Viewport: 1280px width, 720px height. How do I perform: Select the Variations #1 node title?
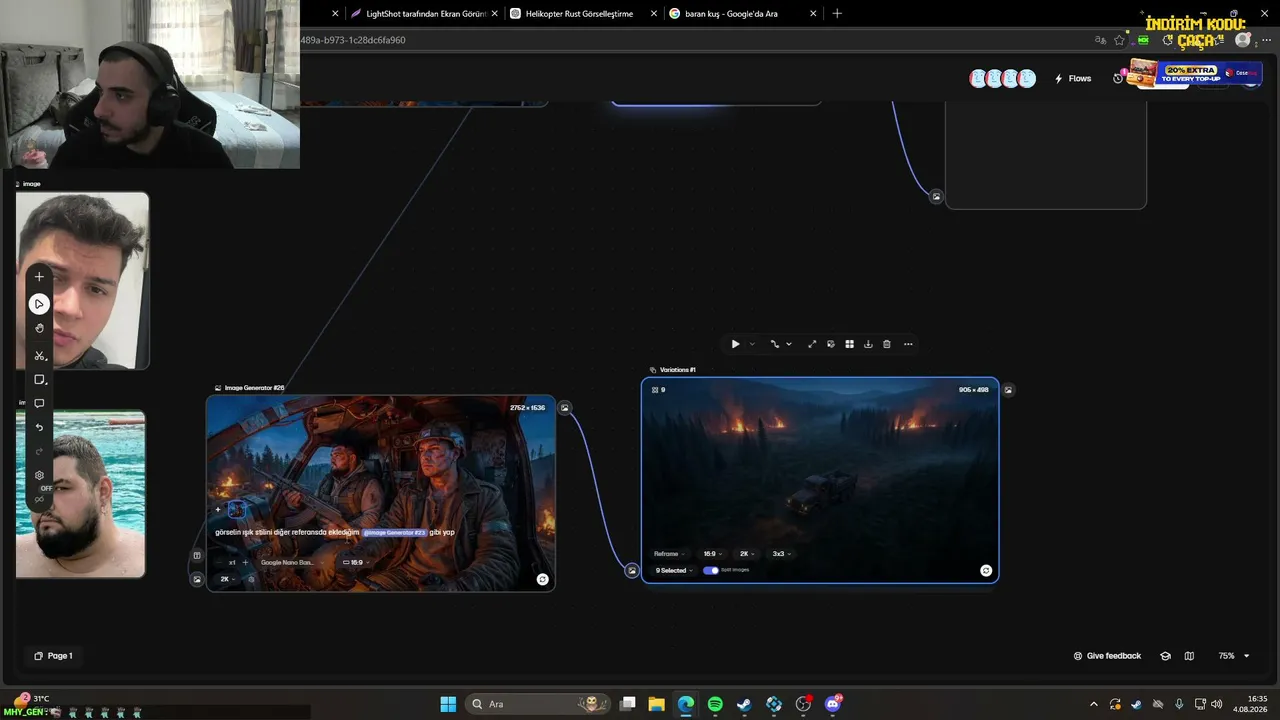(677, 370)
